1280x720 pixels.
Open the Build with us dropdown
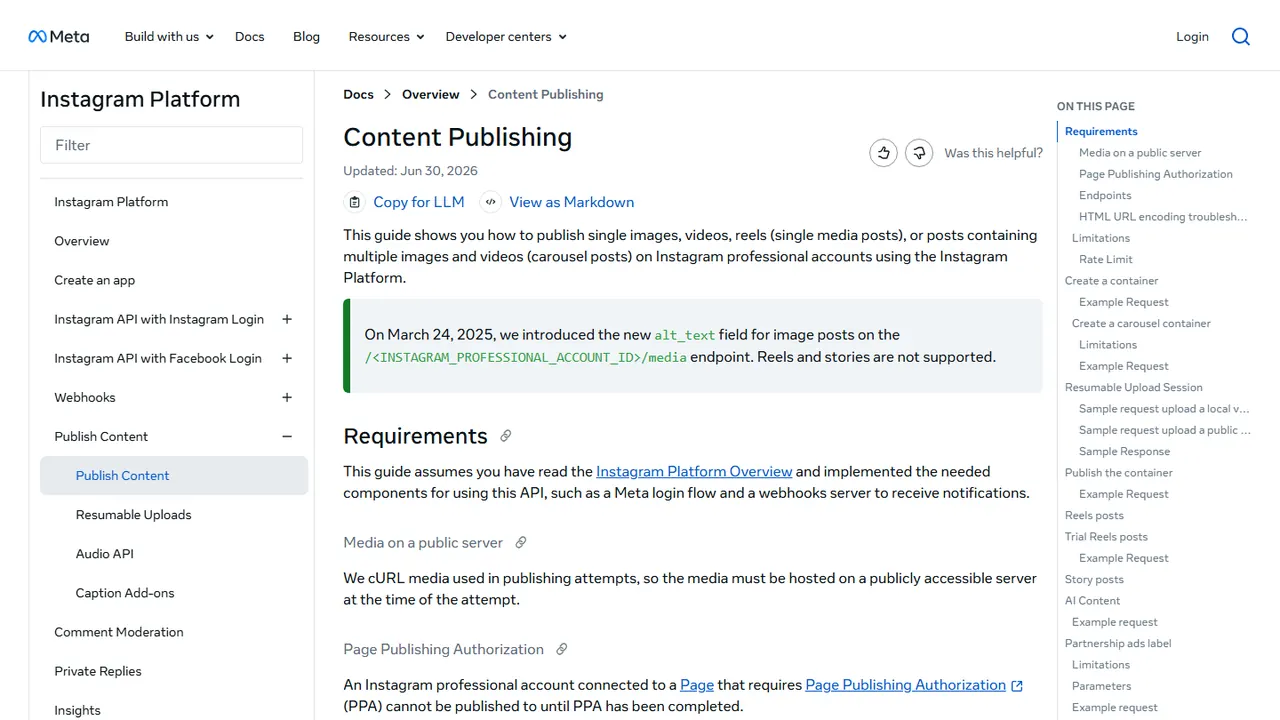click(169, 37)
